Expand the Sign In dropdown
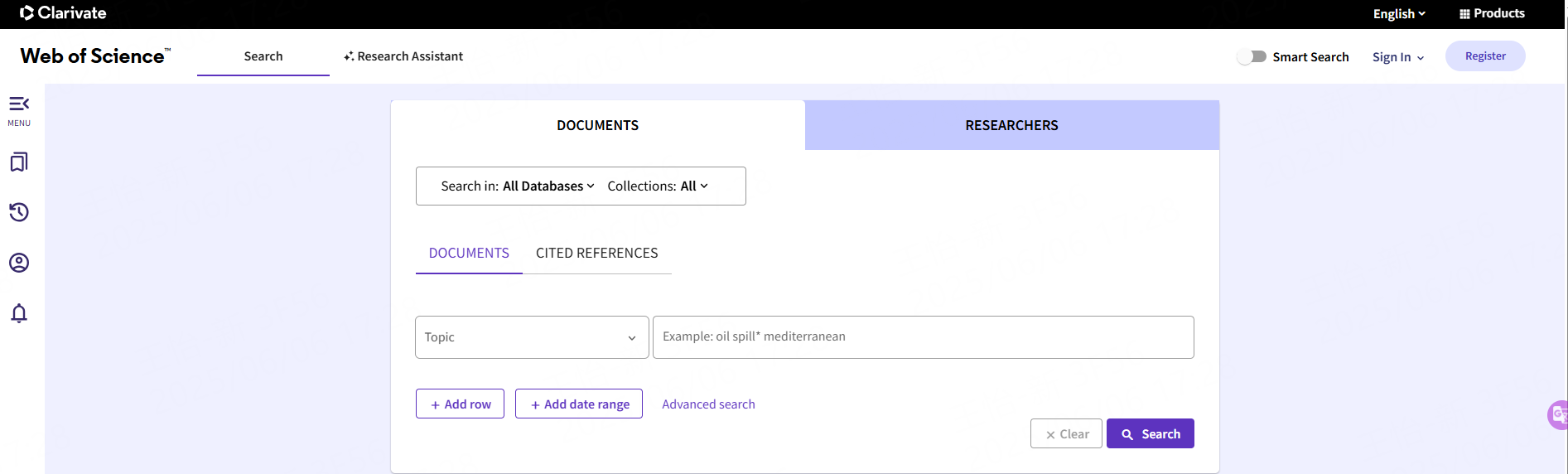1568x474 pixels. coord(1398,56)
